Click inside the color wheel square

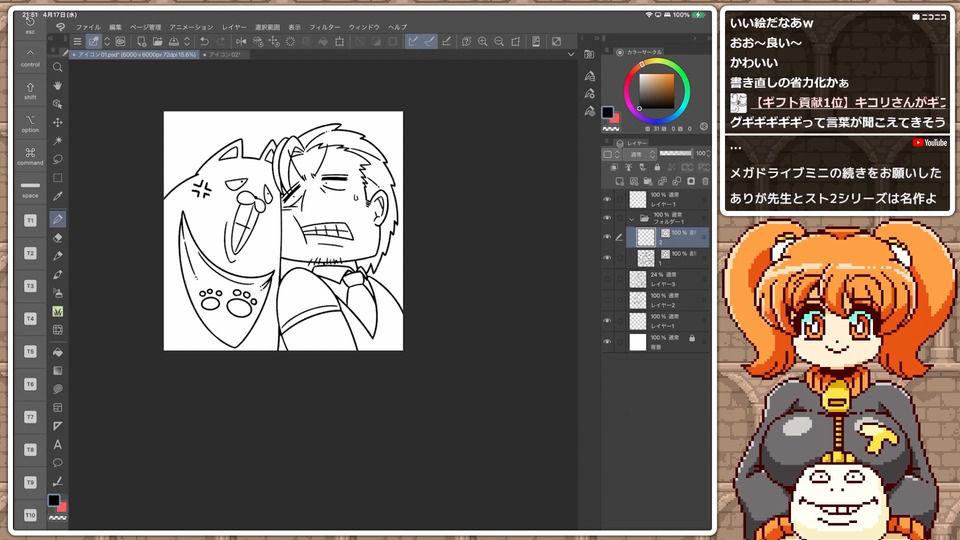[656, 92]
